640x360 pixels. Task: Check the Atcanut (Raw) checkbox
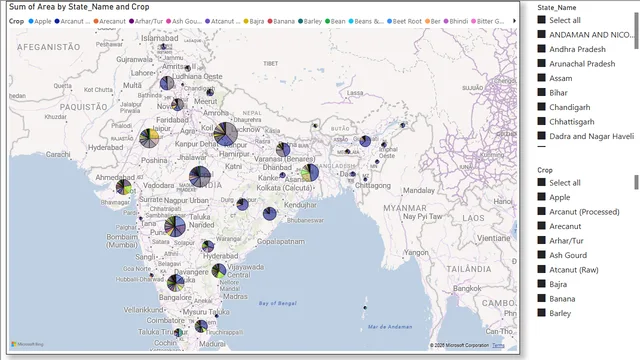click(x=542, y=269)
